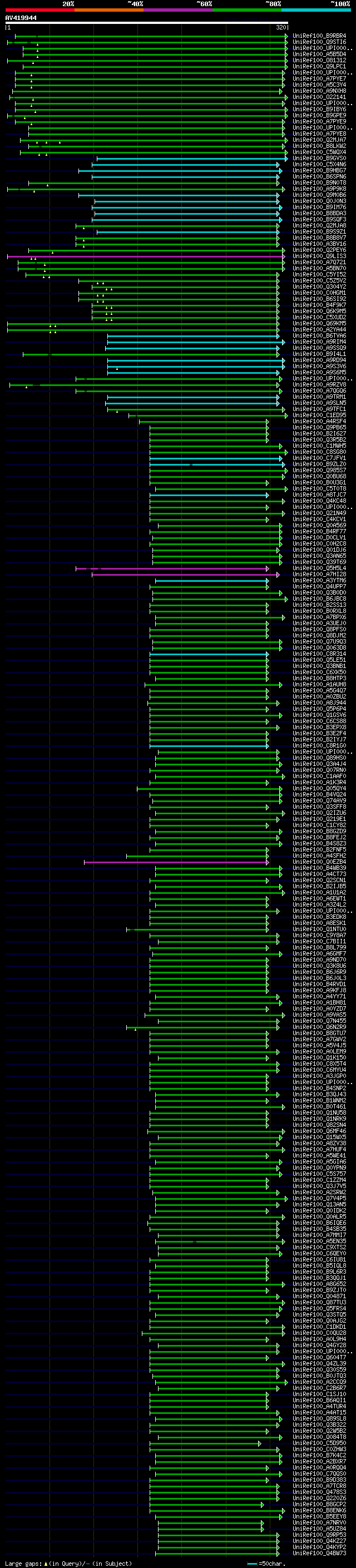The image size is (356, 1568).
Task: Open hit UniRef100_Q9ST16
Action: [x=319, y=42]
